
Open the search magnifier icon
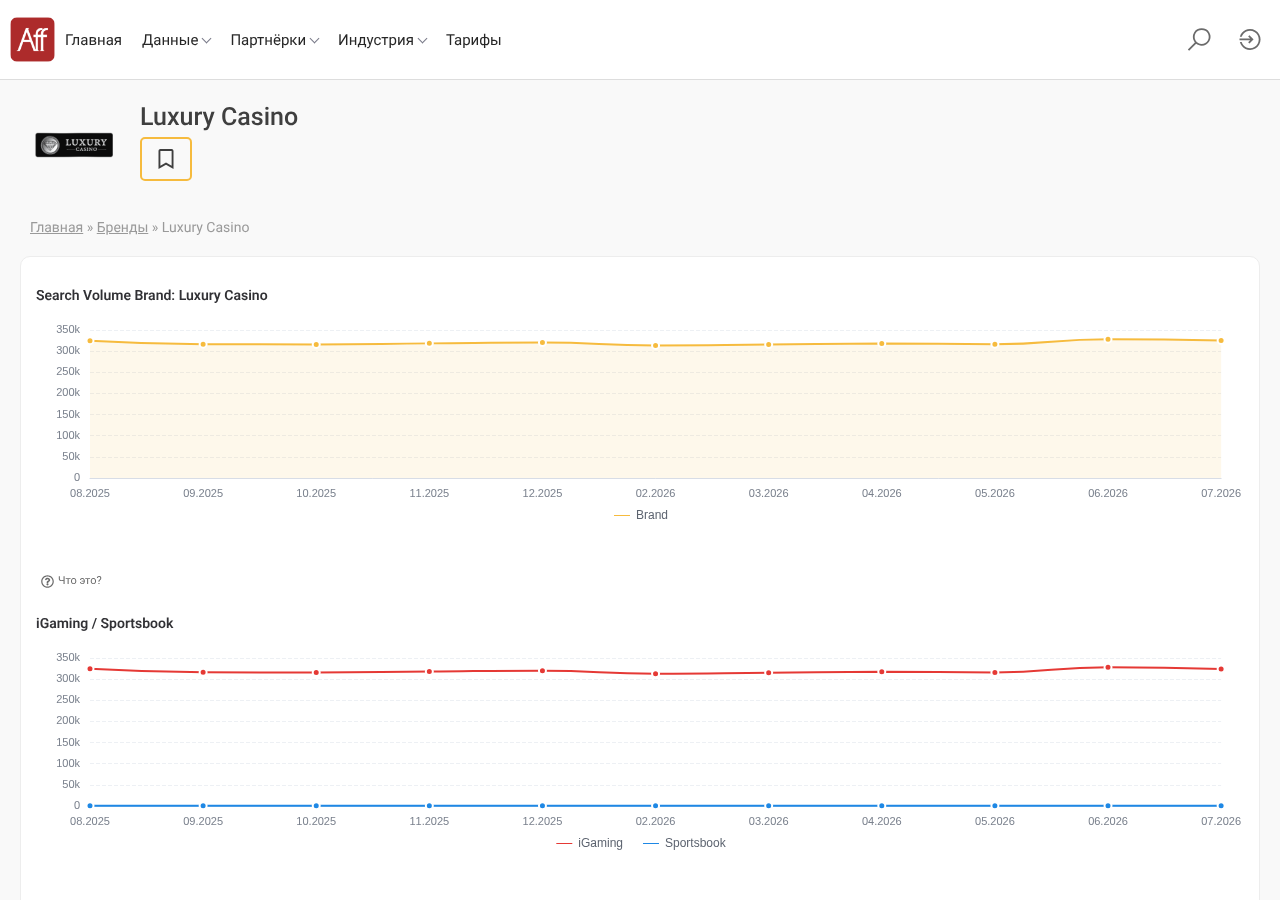1199,40
